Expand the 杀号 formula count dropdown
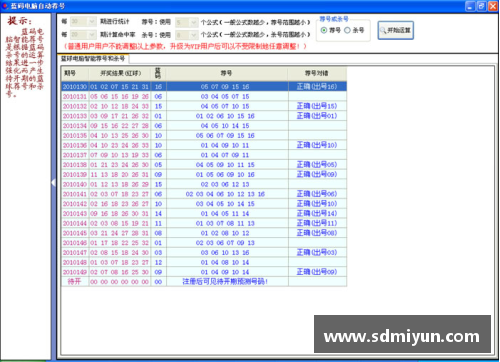The image size is (500, 362). [187, 35]
